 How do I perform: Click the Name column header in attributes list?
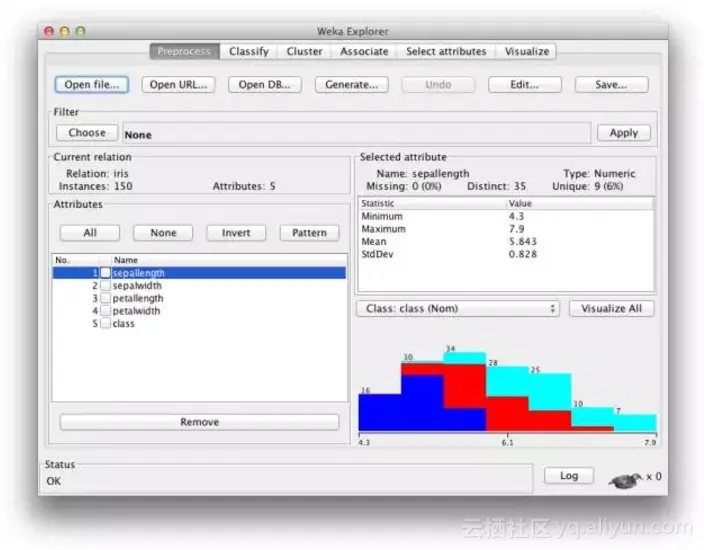click(229, 260)
